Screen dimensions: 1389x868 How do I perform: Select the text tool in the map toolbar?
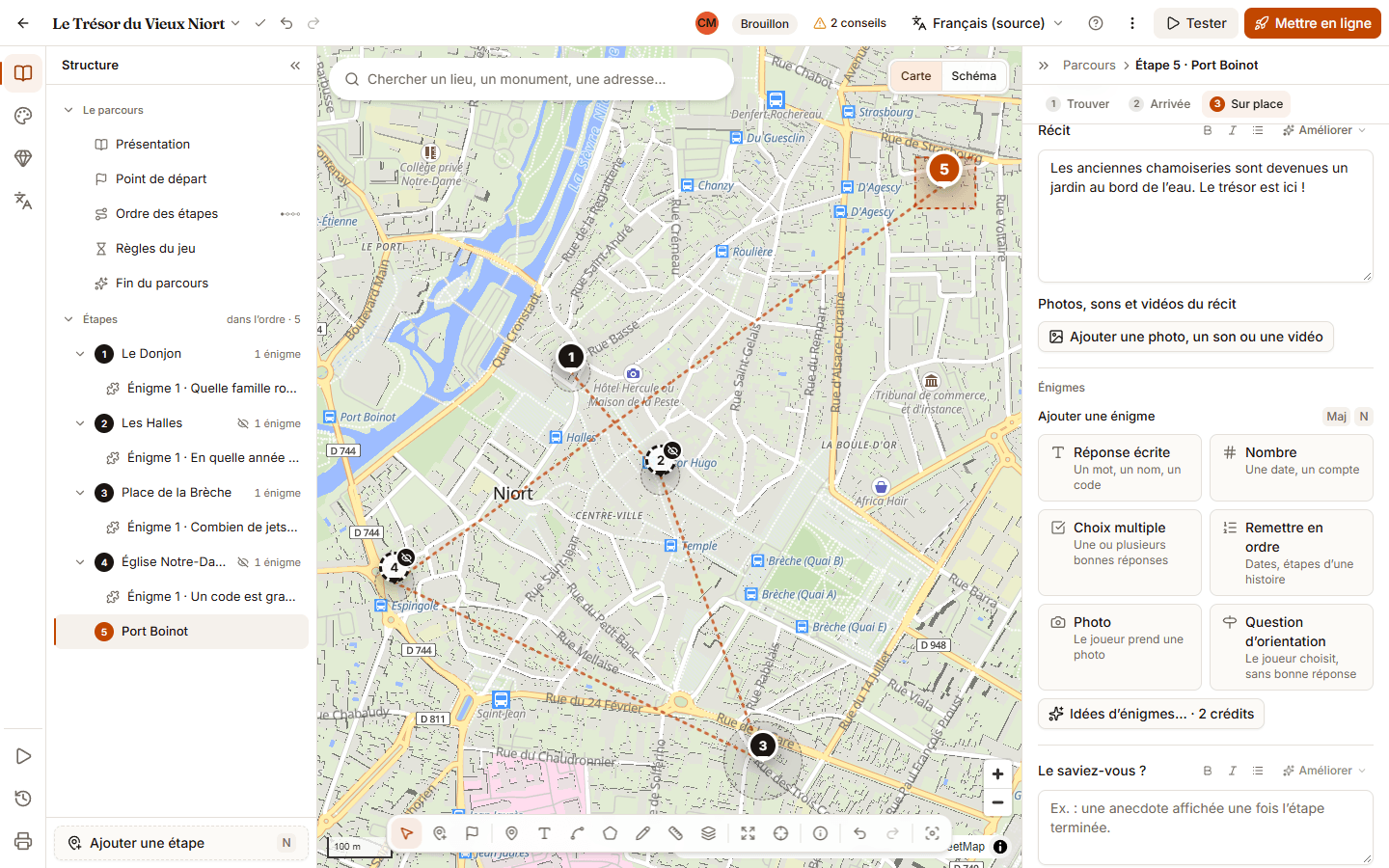click(x=544, y=833)
